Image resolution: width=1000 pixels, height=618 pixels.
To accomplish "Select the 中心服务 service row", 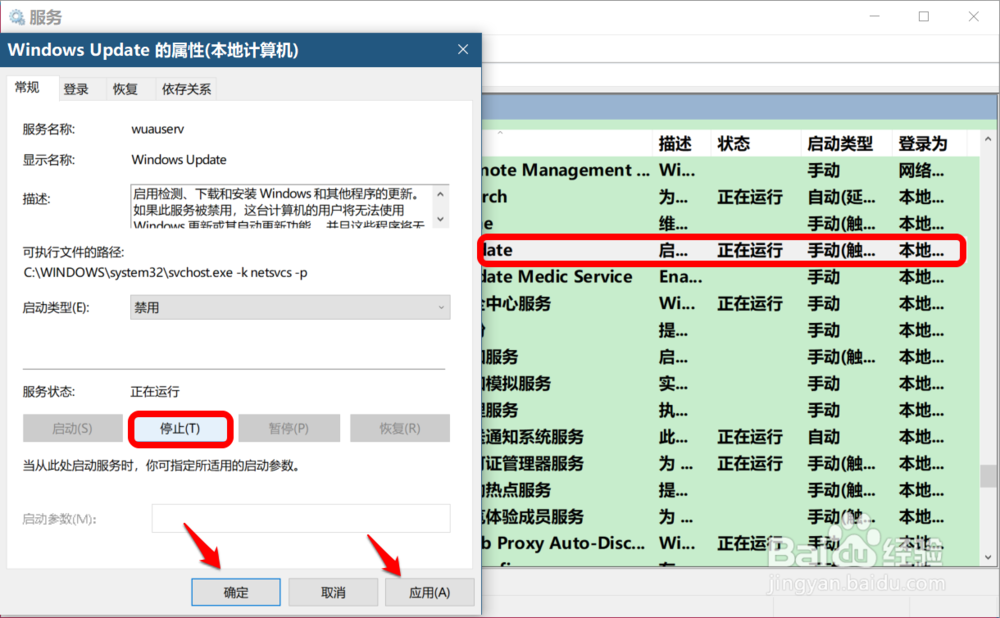I will [730, 304].
